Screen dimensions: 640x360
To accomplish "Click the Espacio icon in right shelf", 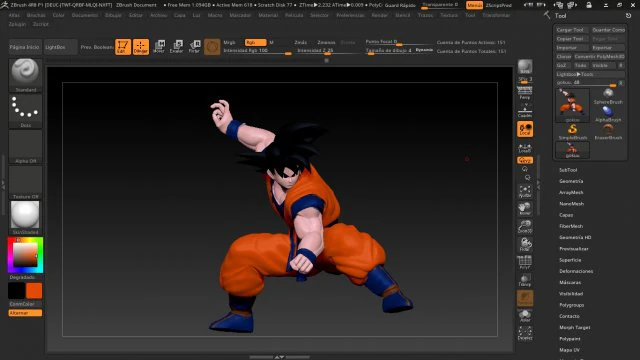I will [525, 333].
